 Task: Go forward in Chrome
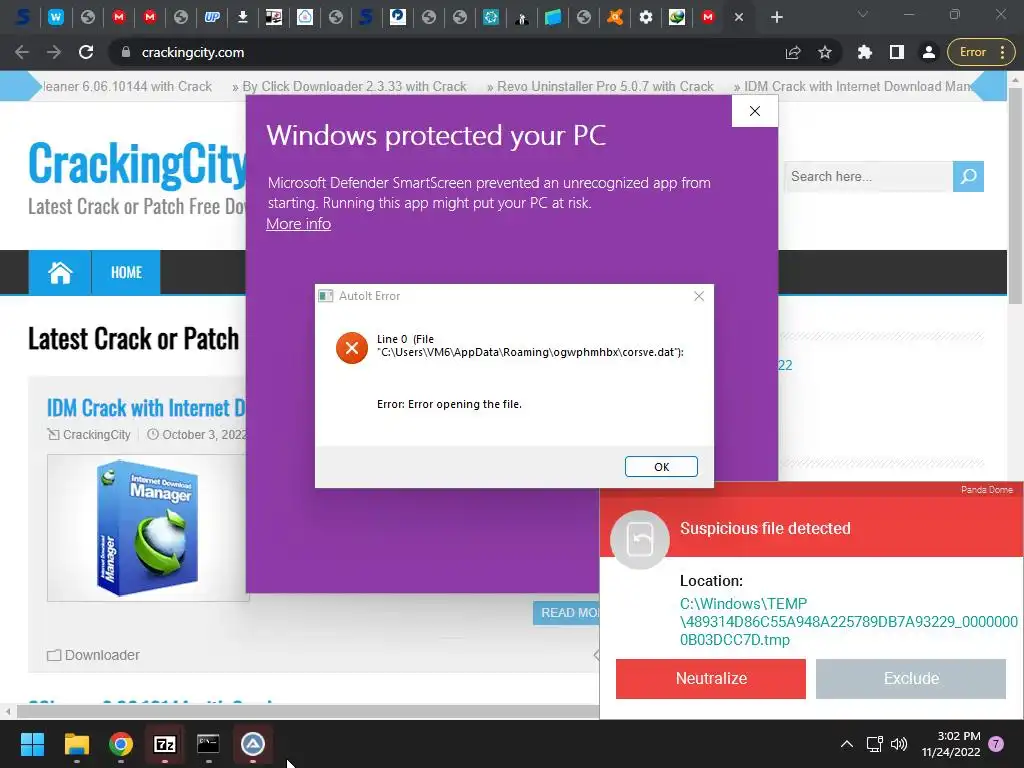click(54, 52)
